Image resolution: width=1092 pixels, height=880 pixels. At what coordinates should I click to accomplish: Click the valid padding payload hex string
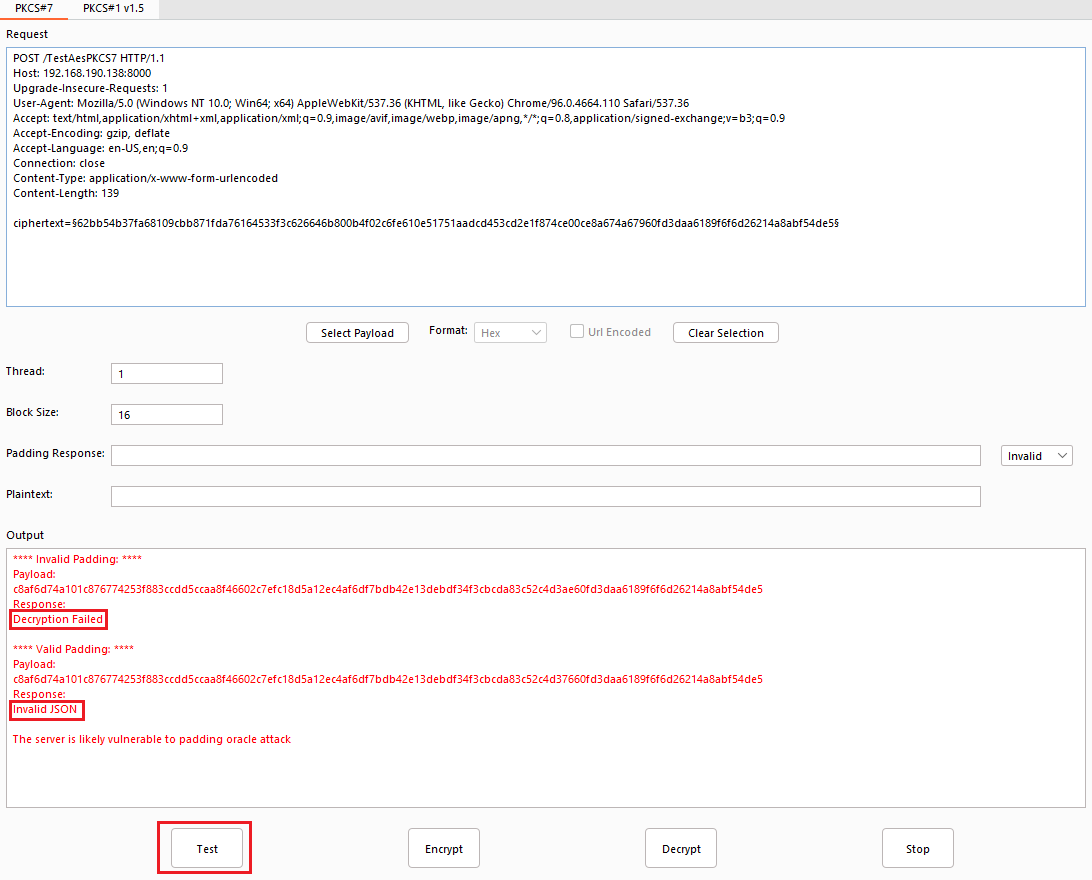(x=388, y=679)
